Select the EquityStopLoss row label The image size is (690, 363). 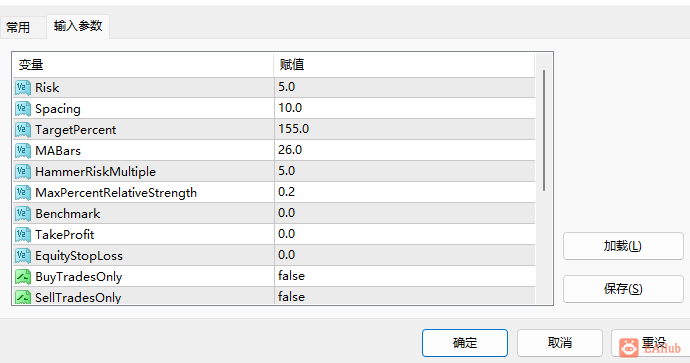coord(79,256)
